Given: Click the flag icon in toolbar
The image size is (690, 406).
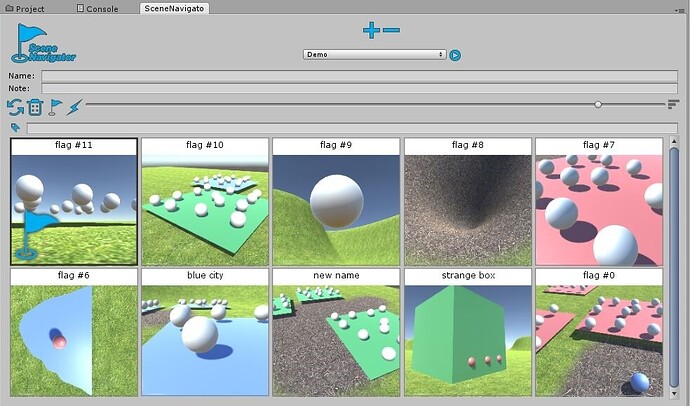Looking at the screenshot, I should (x=55, y=107).
